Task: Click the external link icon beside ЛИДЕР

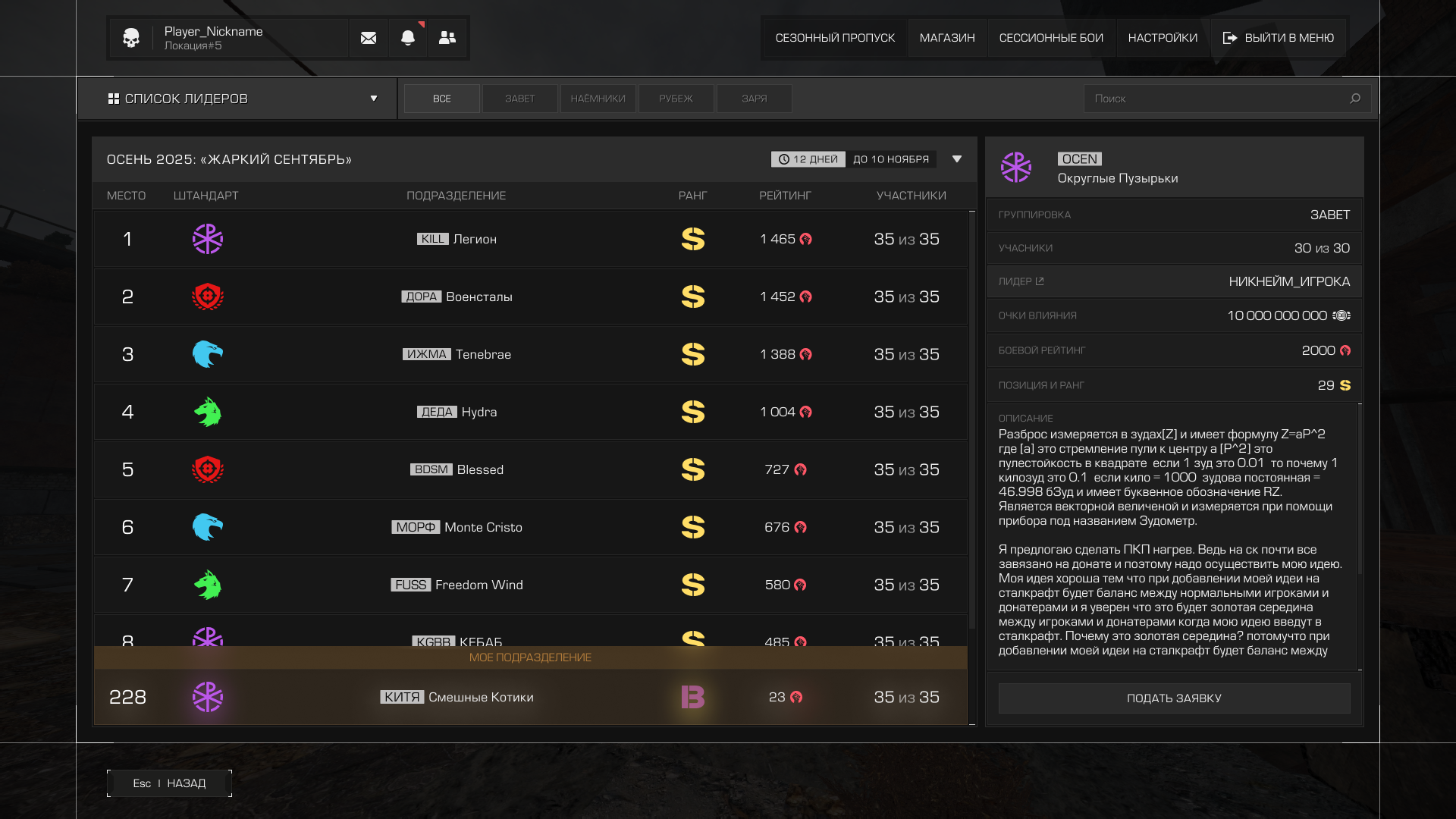Action: tap(1040, 281)
